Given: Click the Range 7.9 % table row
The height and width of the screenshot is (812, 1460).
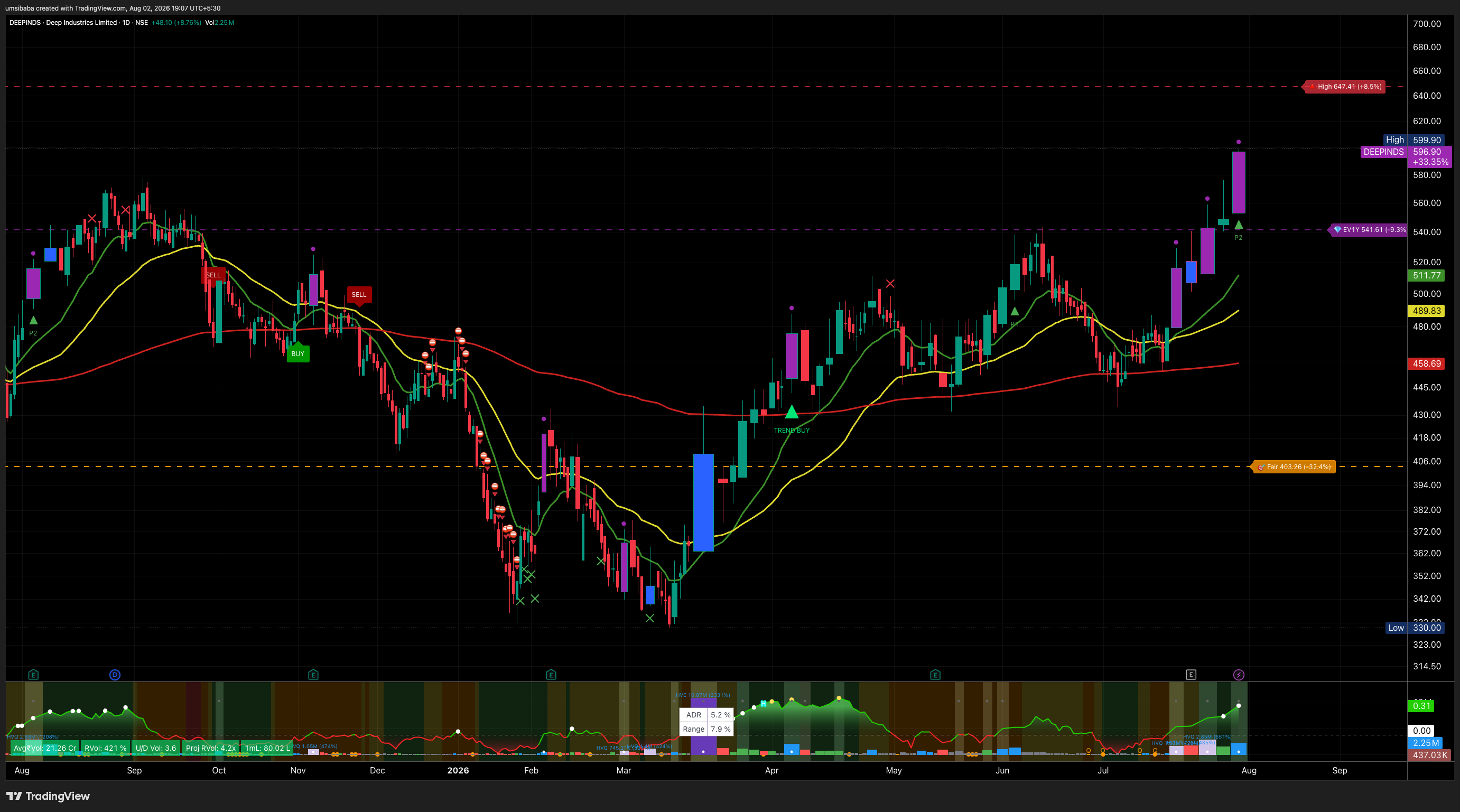Looking at the screenshot, I should [x=707, y=729].
